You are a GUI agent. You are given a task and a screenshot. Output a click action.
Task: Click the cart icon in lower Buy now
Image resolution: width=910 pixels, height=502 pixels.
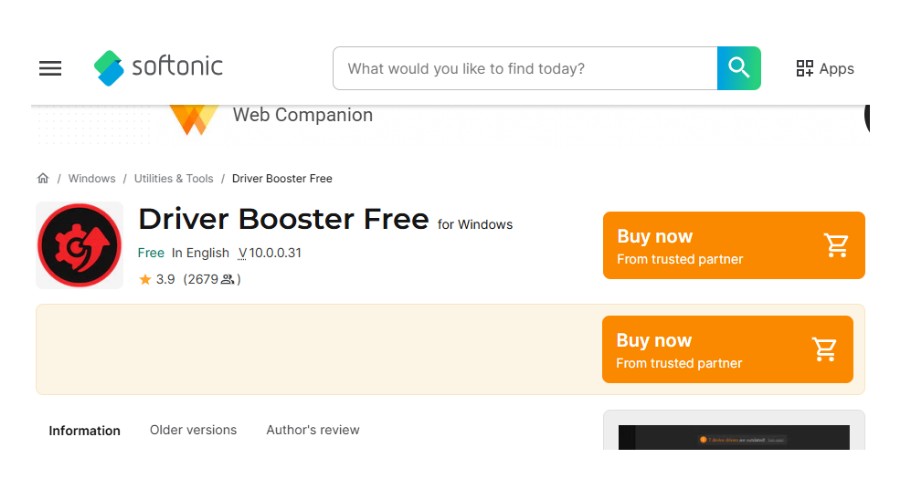coord(825,350)
